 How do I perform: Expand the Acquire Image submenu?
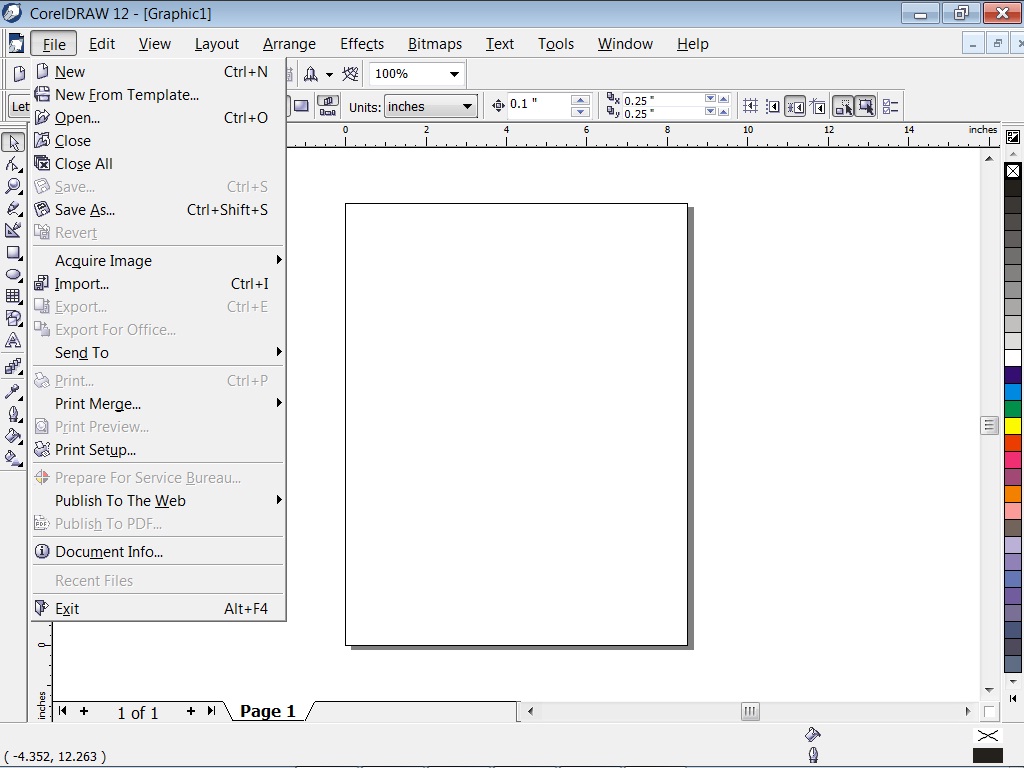[158, 261]
